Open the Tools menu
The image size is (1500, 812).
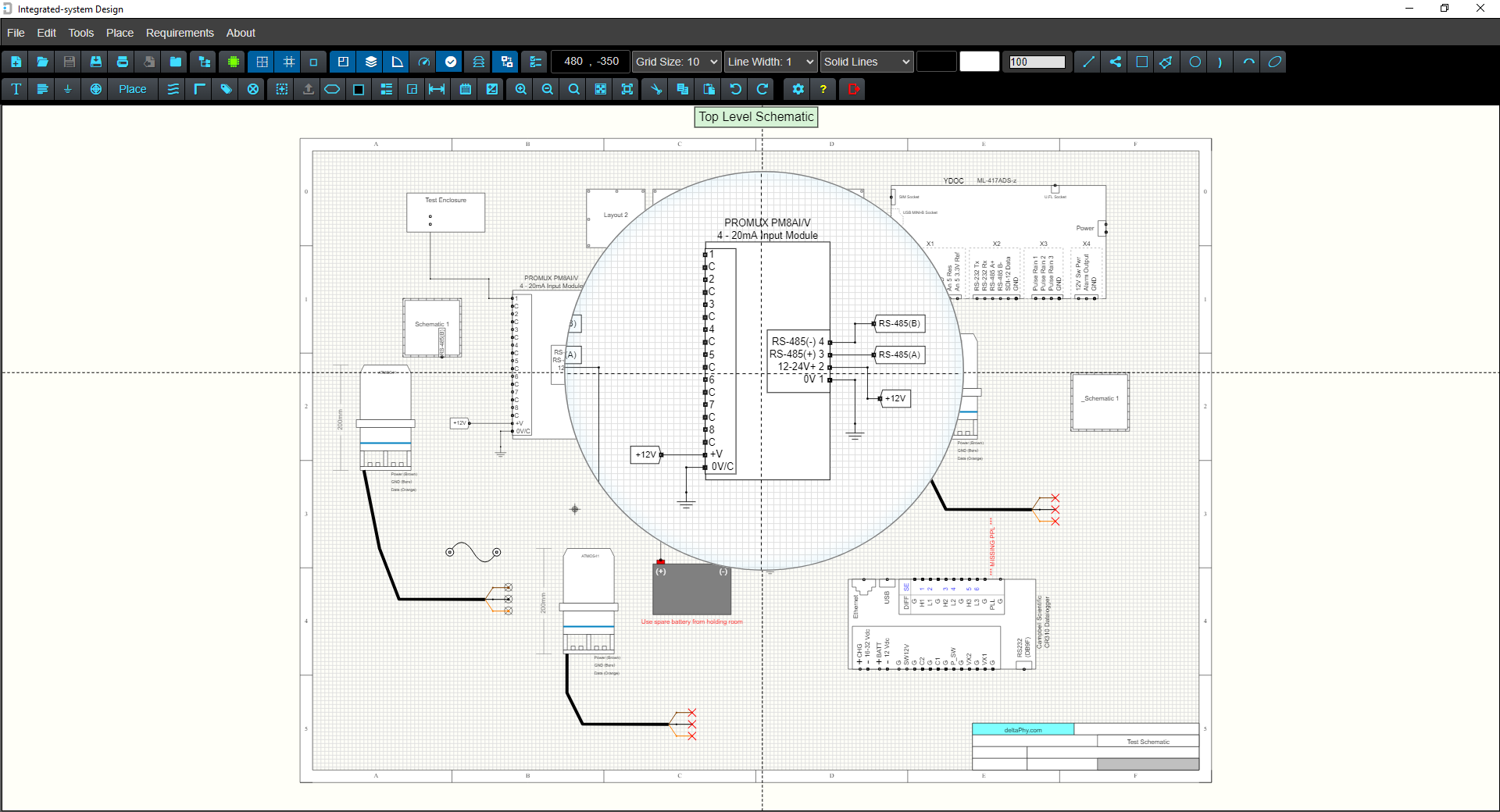[x=80, y=33]
